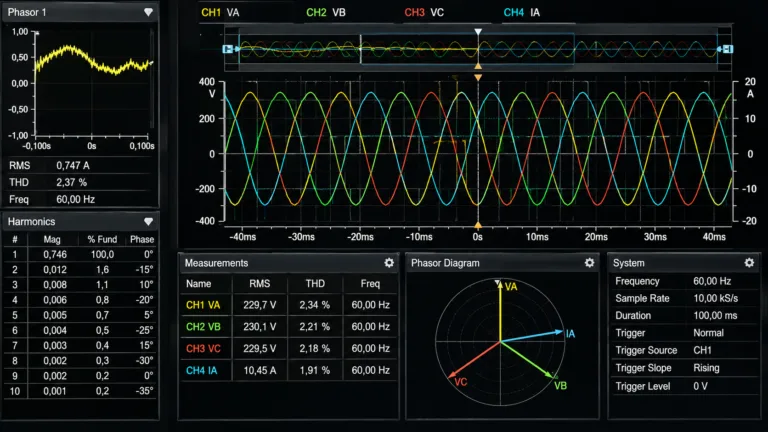Select harmonic row 3 magnitude 0,008
The image size is (768, 432).
tap(55, 285)
